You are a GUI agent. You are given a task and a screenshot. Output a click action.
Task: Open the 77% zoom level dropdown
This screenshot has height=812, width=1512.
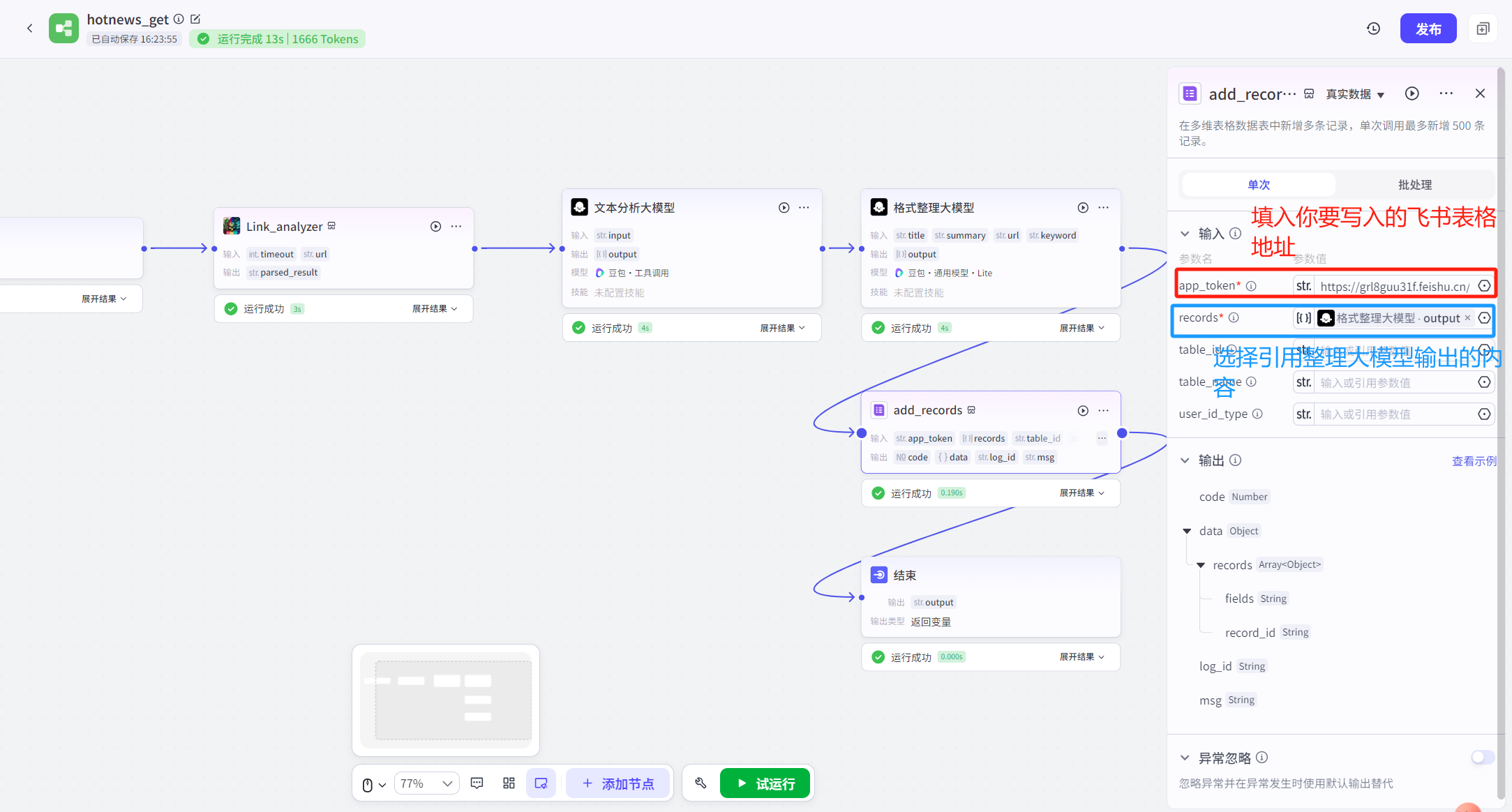[427, 783]
